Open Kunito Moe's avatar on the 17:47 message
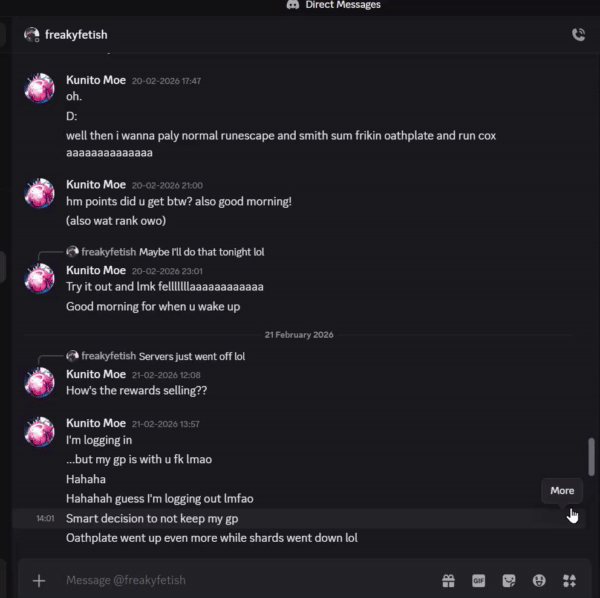Screen dimensions: 600x598 pyautogui.click(x=40, y=89)
